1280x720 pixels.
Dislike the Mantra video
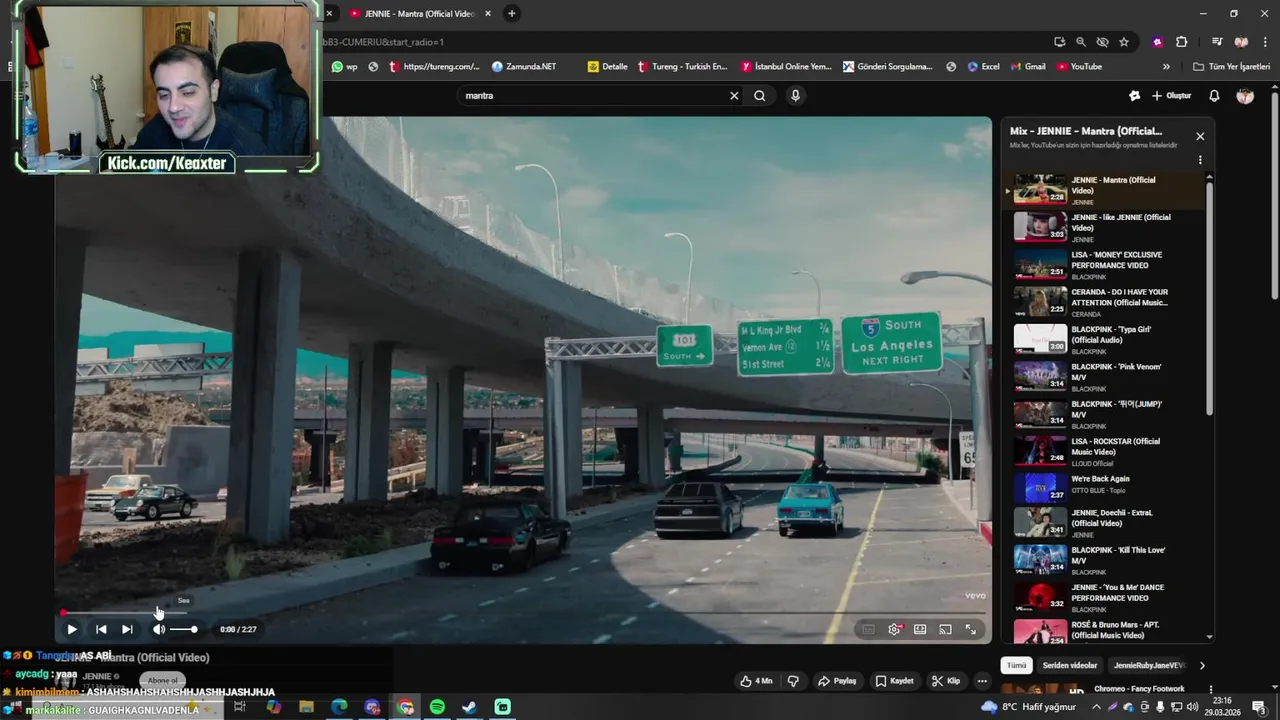tap(793, 681)
